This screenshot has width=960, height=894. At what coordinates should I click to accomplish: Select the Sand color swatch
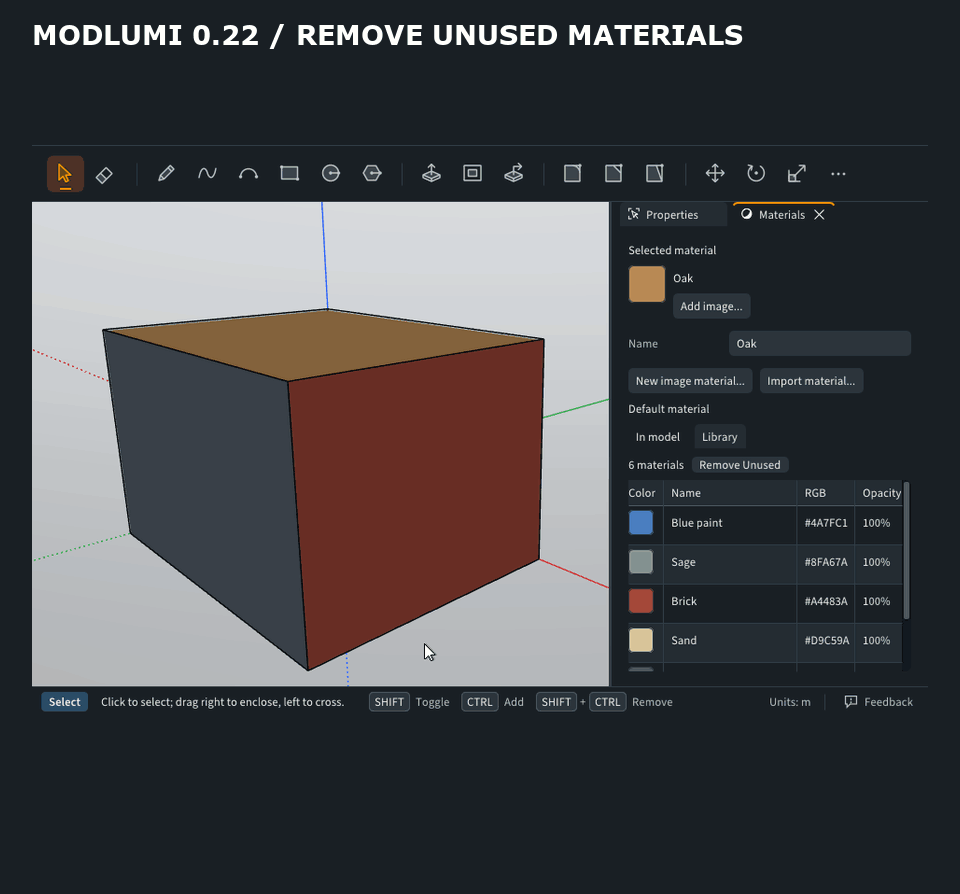pyautogui.click(x=640, y=640)
